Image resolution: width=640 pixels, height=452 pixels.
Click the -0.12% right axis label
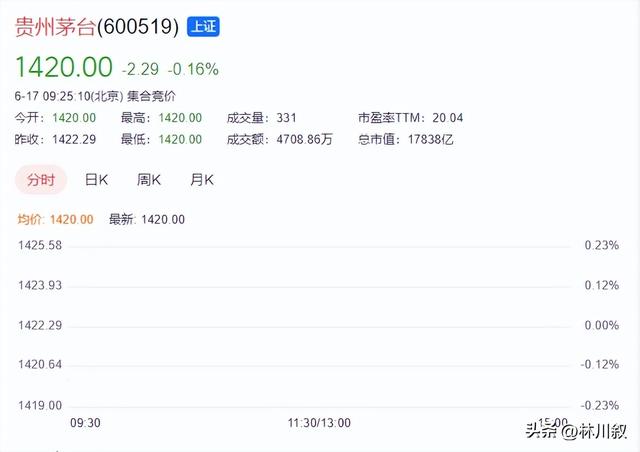[600, 364]
